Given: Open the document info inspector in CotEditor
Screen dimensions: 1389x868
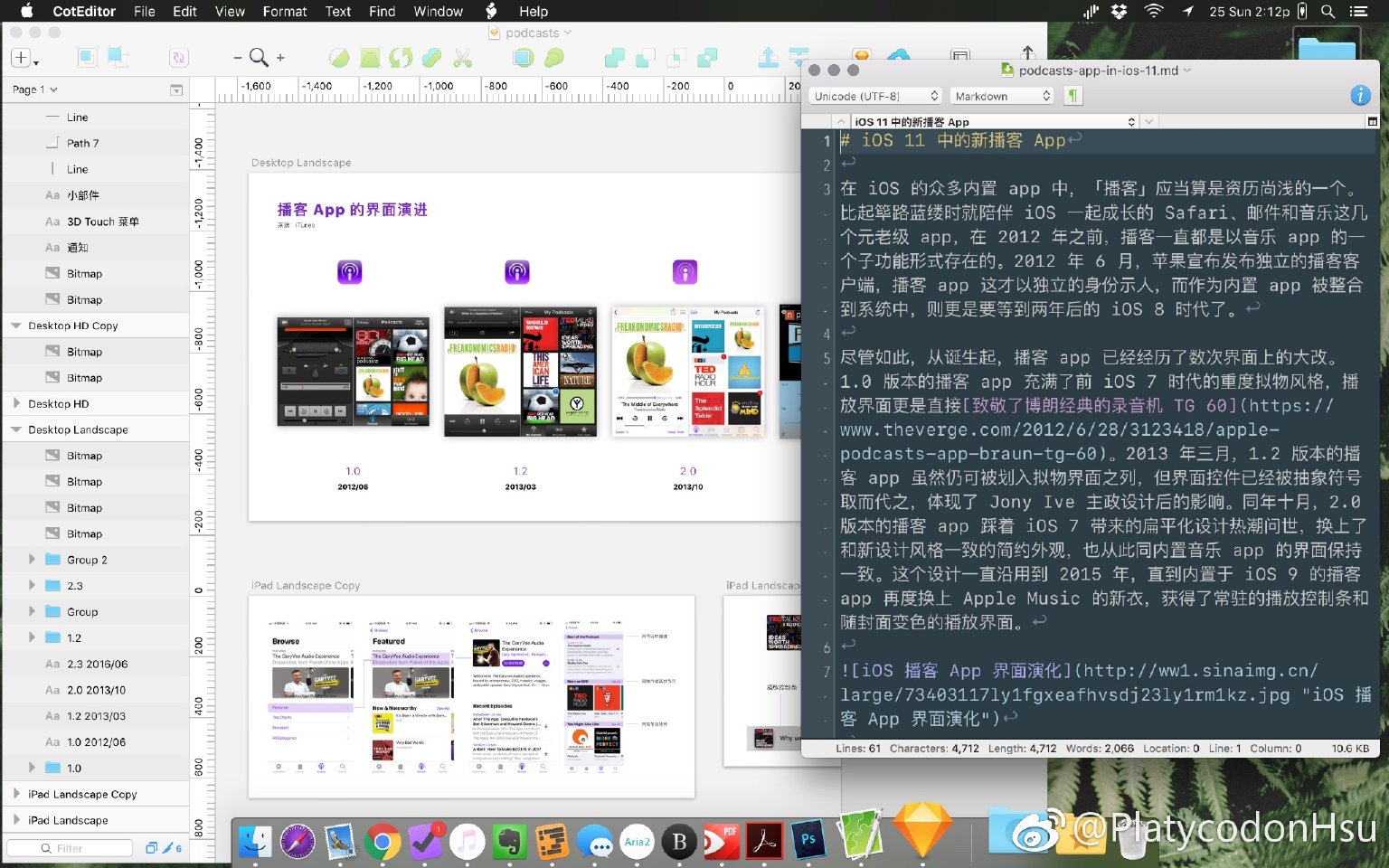Looking at the screenshot, I should click(1360, 96).
